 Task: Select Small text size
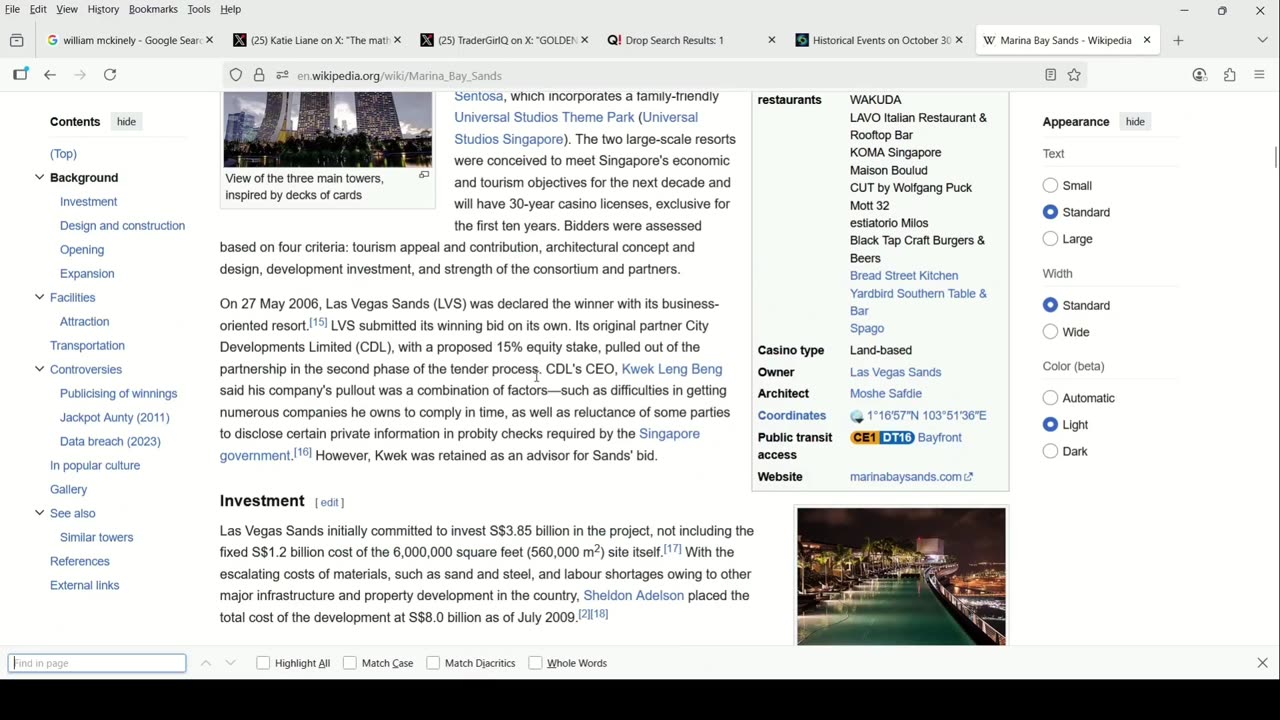pos(1050,186)
